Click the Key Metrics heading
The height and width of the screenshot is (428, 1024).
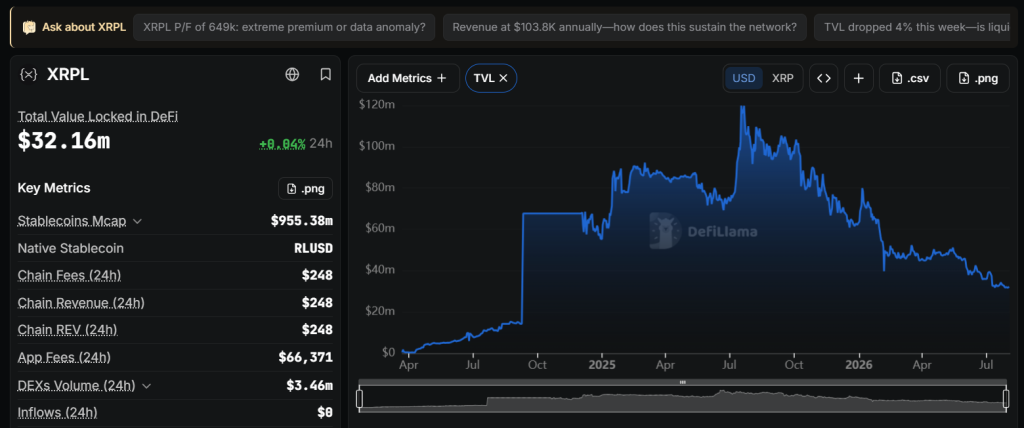pyautogui.click(x=54, y=188)
